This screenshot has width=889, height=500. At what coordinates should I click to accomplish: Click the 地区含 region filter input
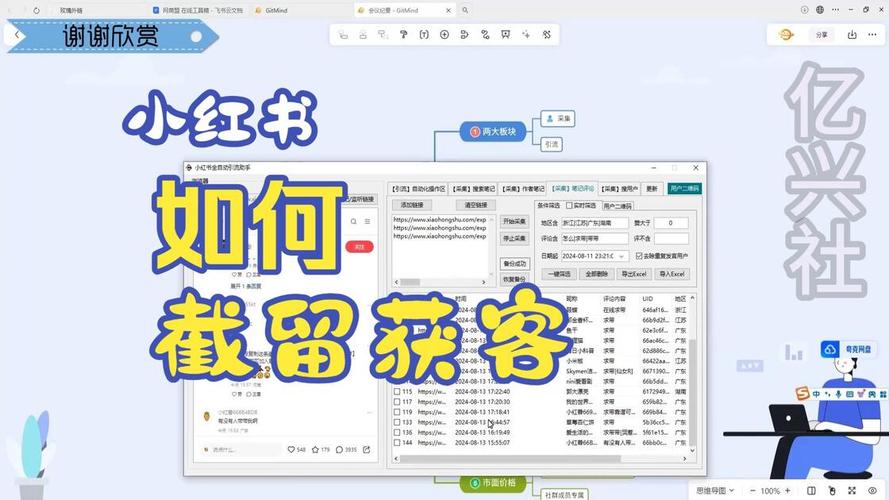[595, 223]
